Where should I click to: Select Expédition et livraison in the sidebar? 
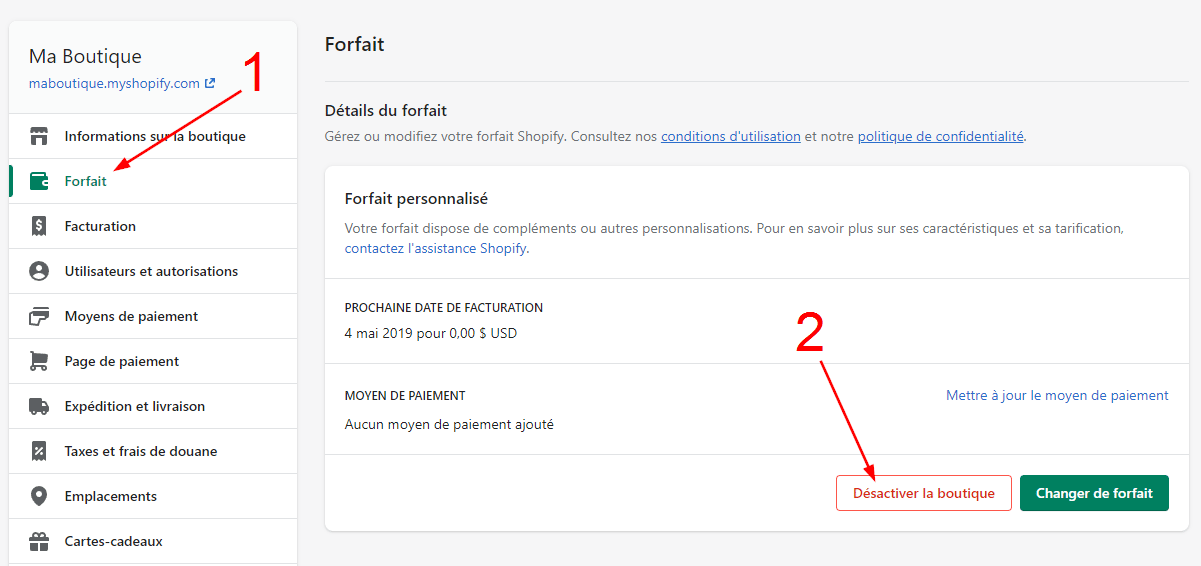tap(134, 406)
